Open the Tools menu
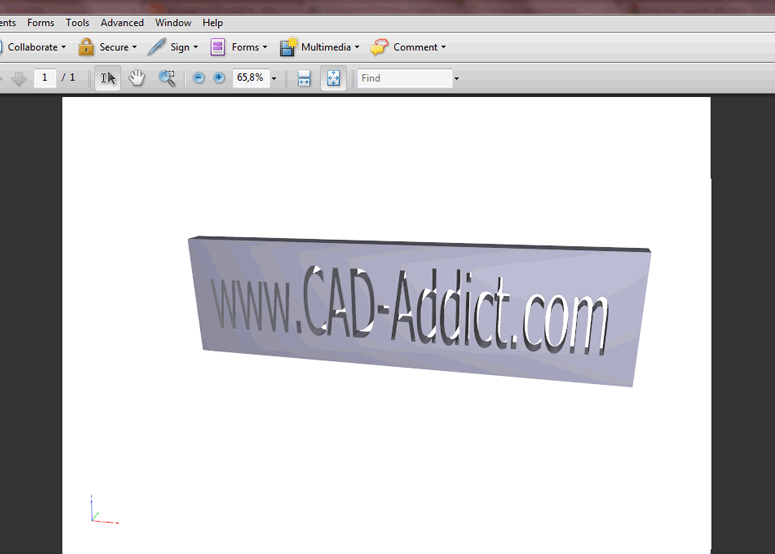Image resolution: width=775 pixels, height=554 pixels. pyautogui.click(x=78, y=23)
